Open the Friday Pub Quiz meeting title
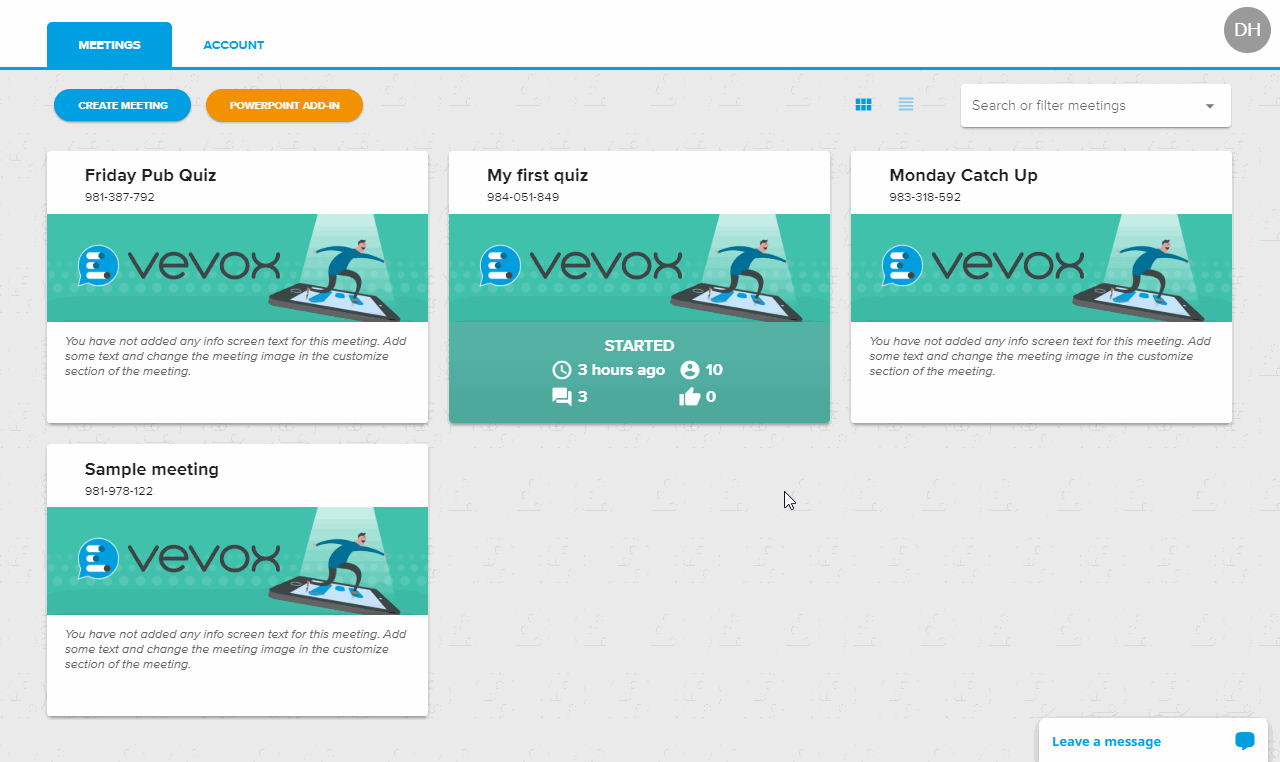 click(x=151, y=175)
